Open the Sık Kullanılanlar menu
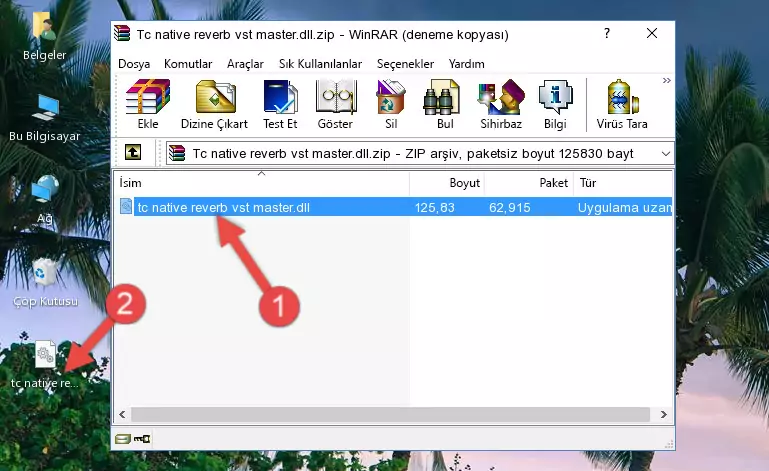 click(320, 64)
